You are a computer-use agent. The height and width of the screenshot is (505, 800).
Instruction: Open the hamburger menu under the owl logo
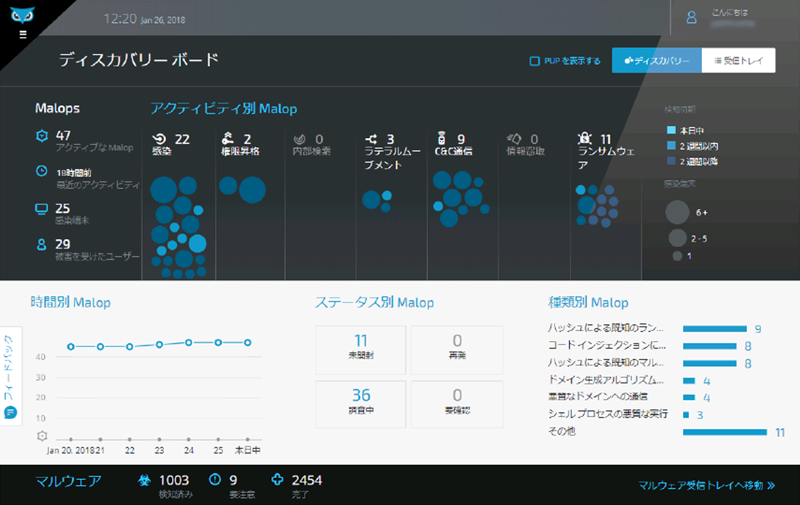[22, 33]
